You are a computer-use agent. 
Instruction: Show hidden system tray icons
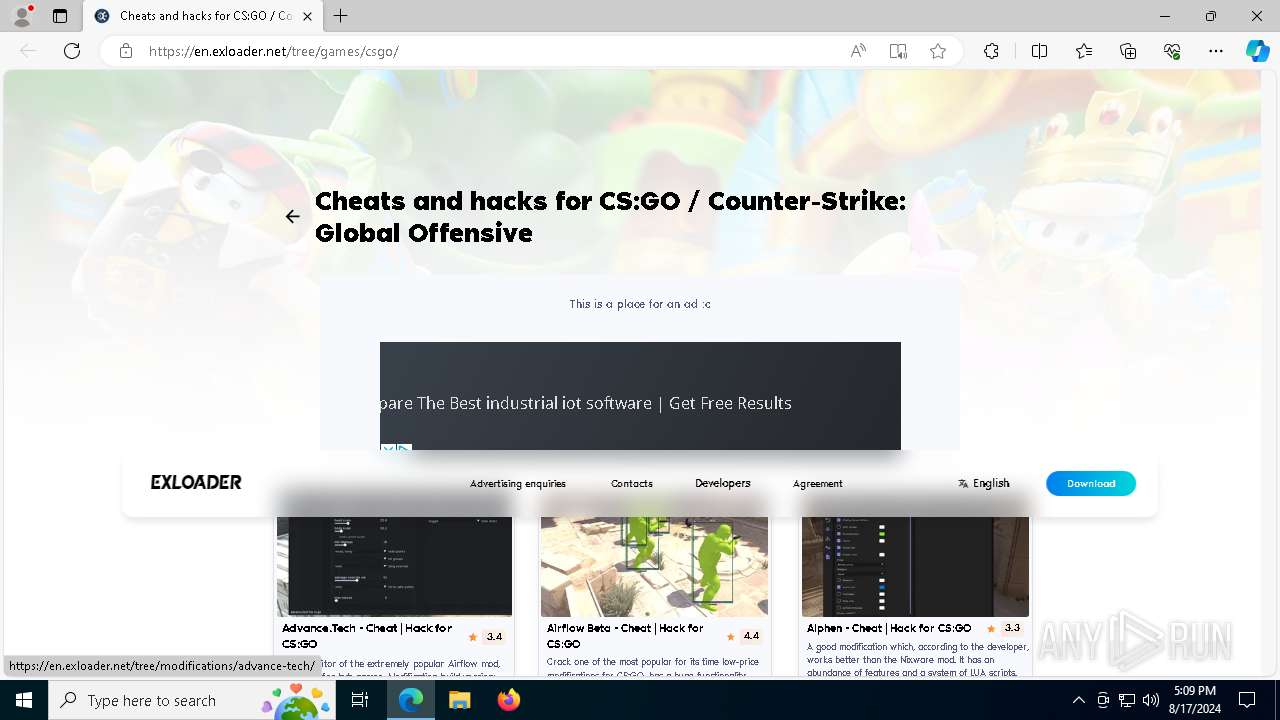[1078, 700]
